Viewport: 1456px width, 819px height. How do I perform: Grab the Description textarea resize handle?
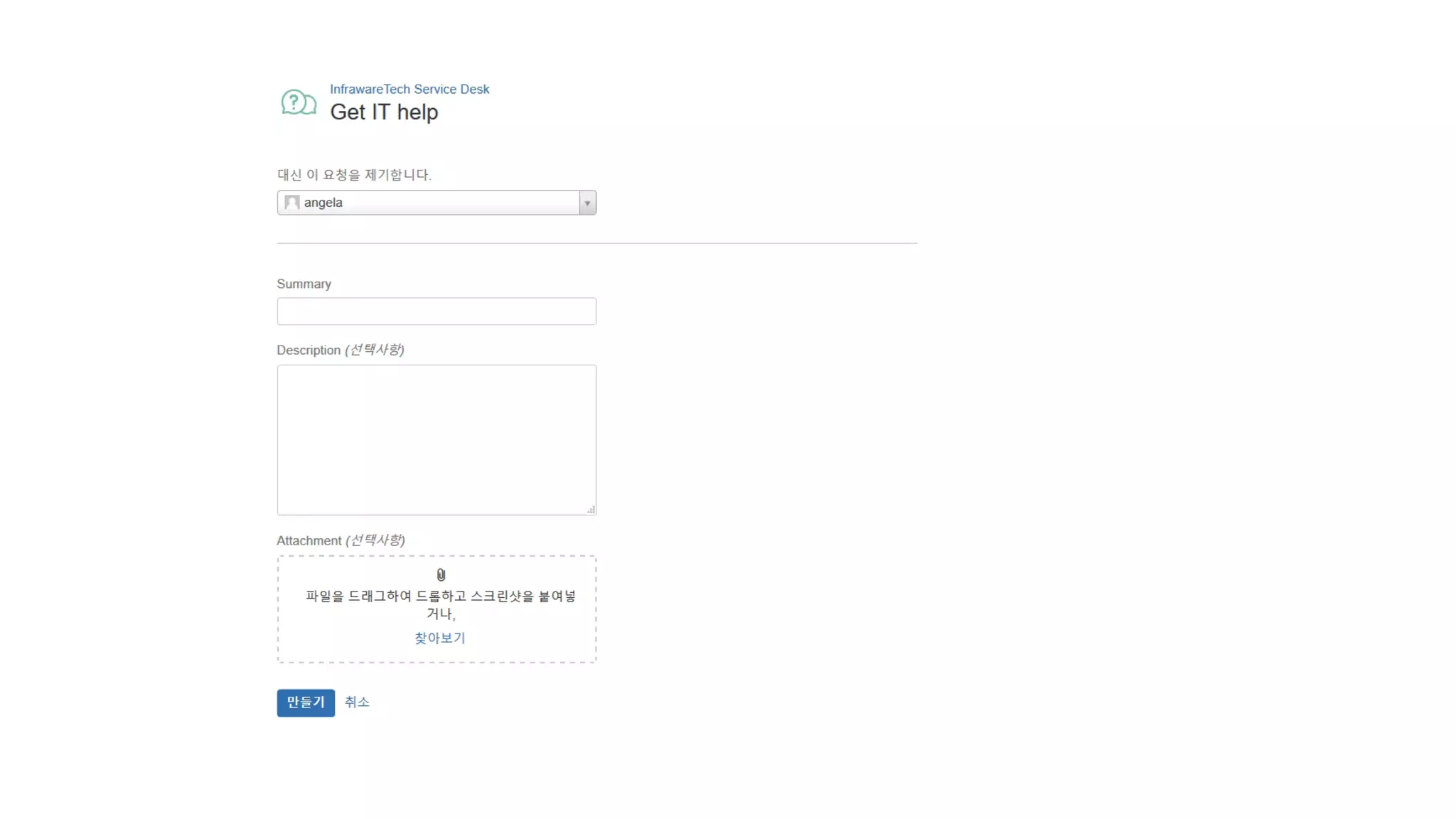tap(591, 510)
